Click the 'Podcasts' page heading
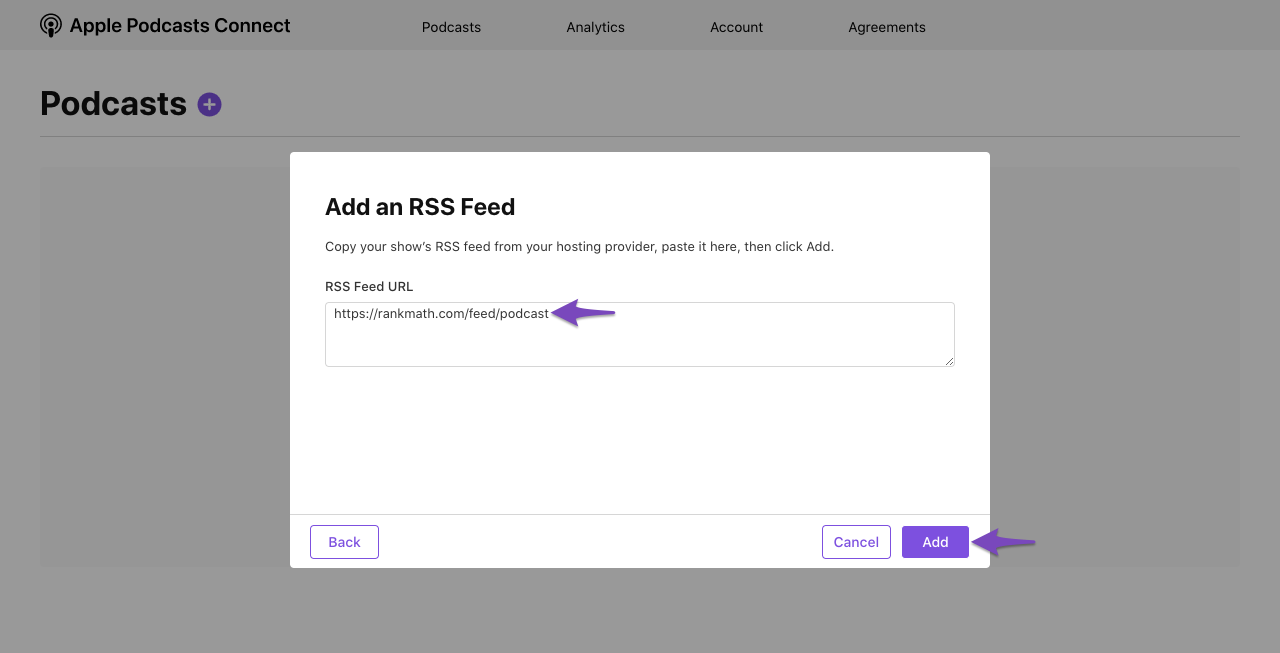 point(113,104)
